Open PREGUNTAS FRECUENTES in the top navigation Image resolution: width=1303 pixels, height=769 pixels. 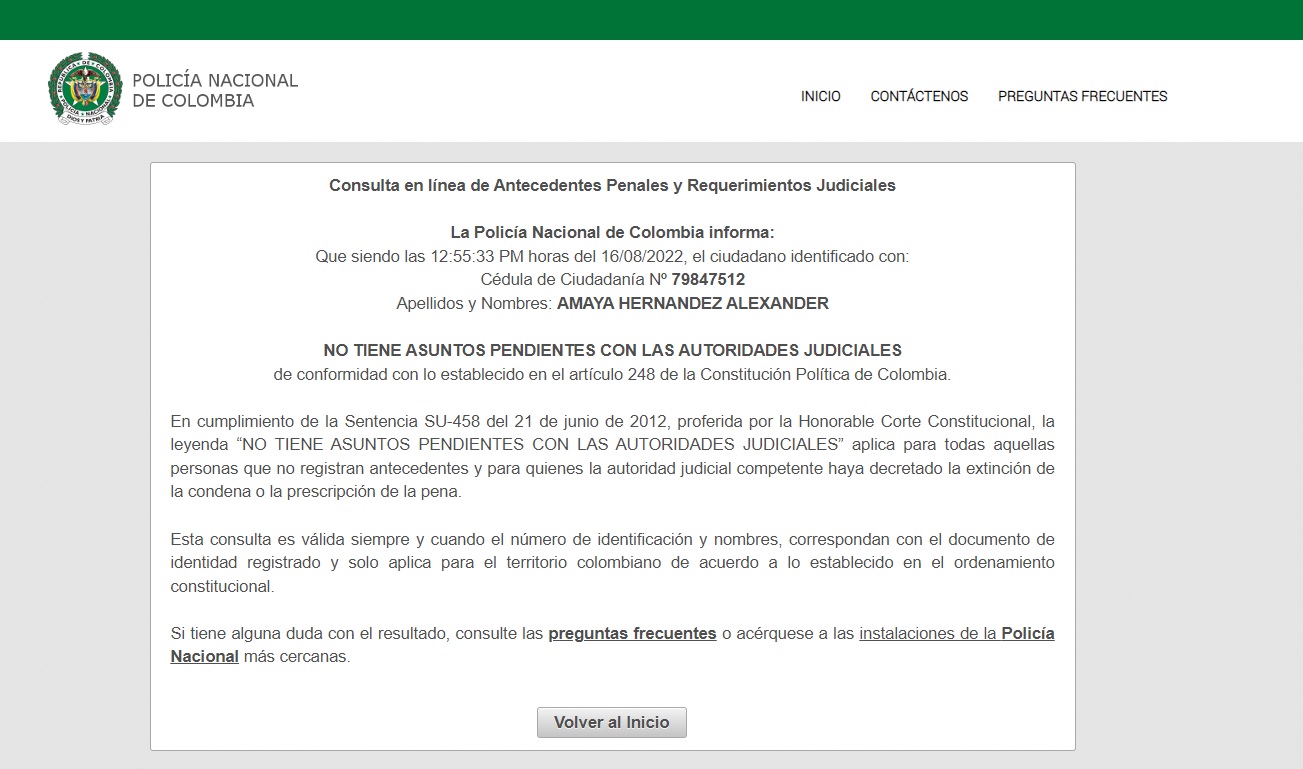point(1082,97)
